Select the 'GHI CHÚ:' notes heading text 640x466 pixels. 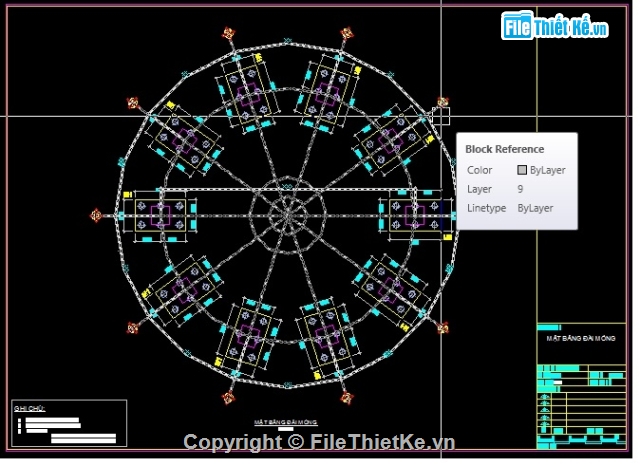pos(29,408)
